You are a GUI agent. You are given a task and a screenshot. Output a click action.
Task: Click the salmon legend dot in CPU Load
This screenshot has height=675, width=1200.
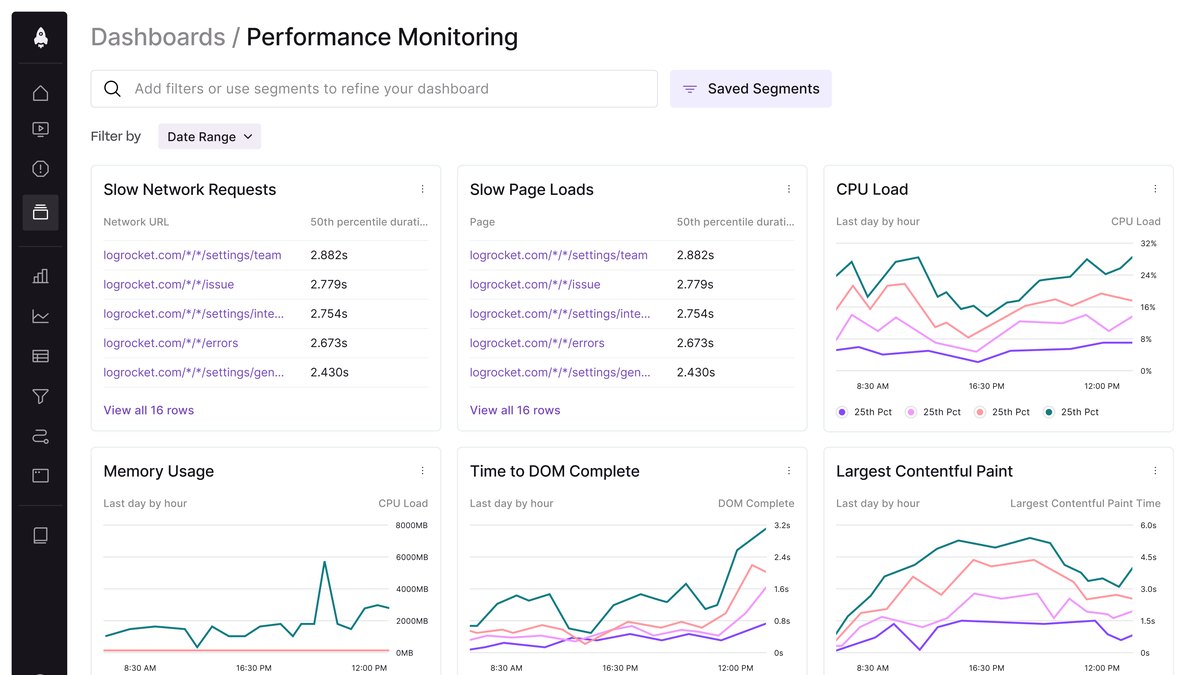point(980,412)
